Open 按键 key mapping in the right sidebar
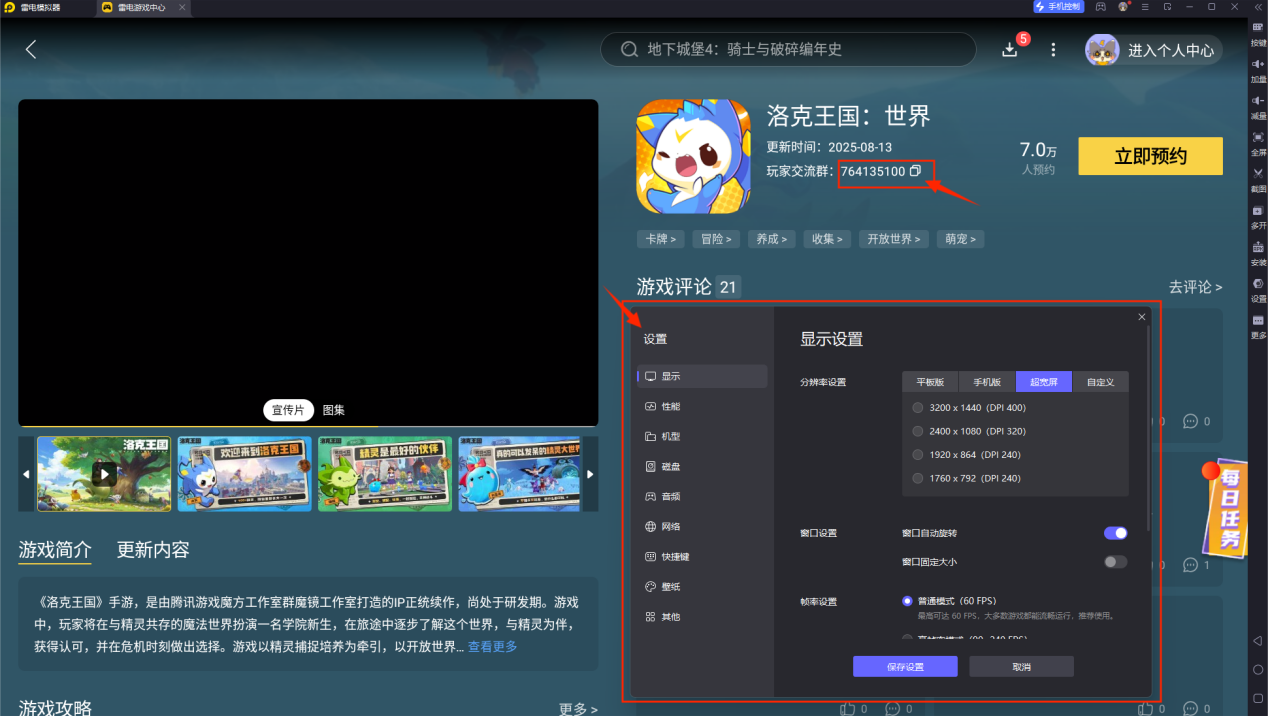Viewport: 1268px width, 716px height. click(1258, 32)
